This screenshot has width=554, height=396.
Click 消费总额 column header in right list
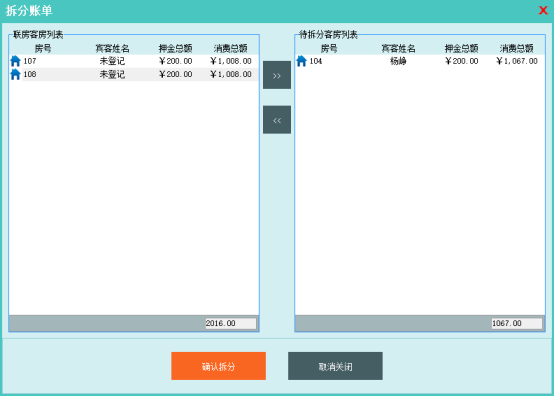(x=517, y=48)
